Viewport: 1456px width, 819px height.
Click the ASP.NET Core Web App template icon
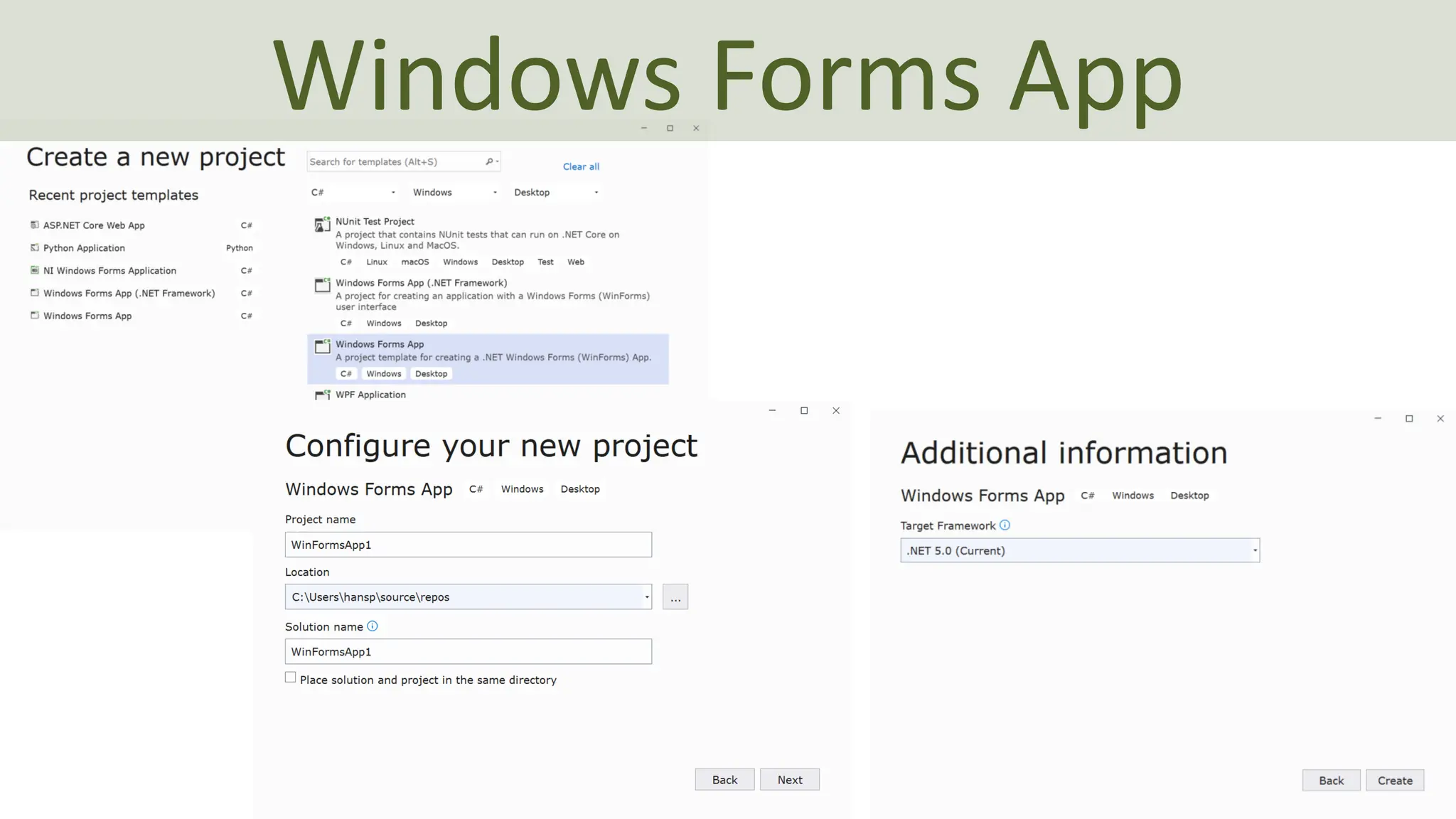tap(34, 225)
